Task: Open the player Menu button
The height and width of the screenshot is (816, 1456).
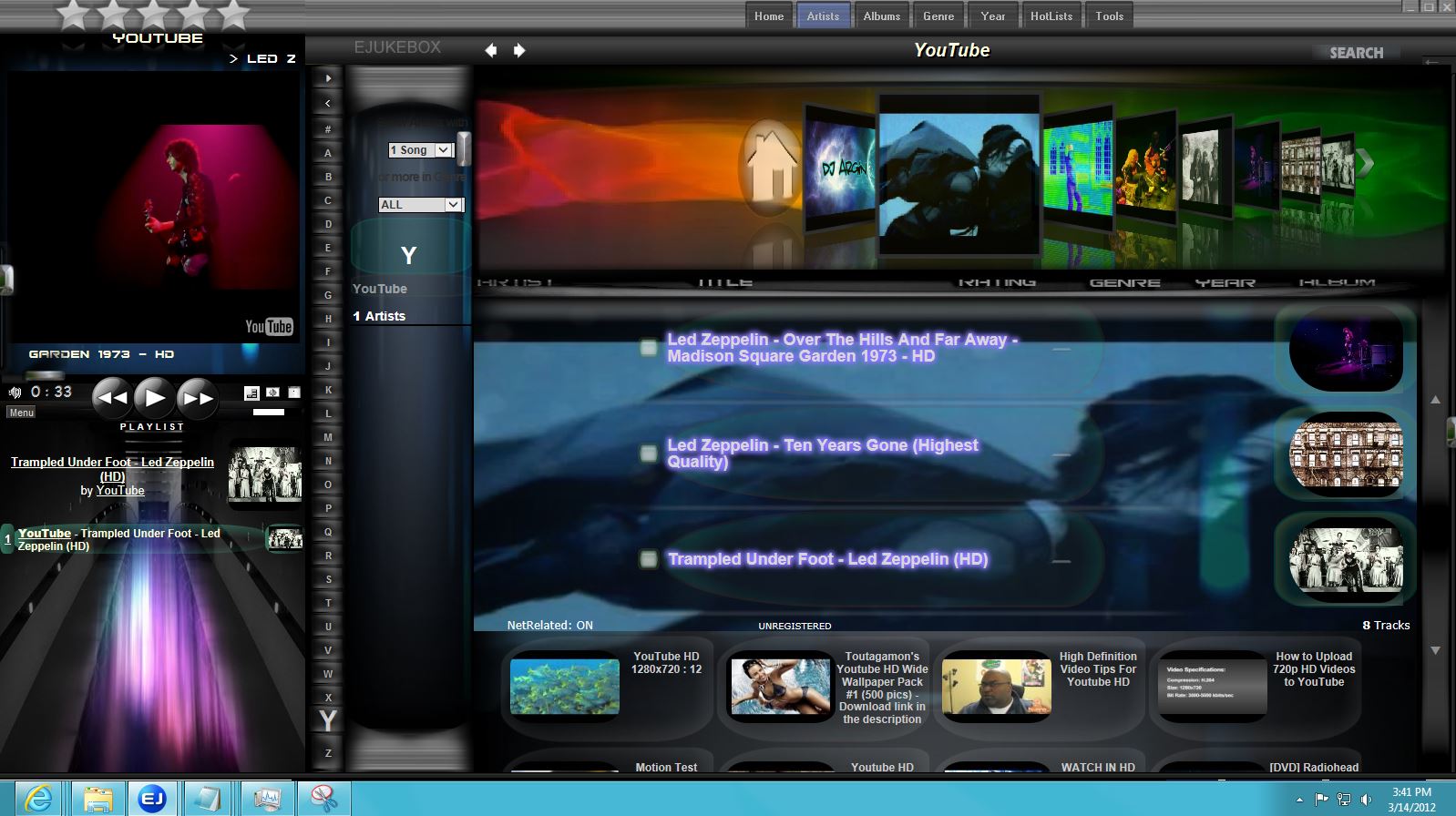Action: 21,413
